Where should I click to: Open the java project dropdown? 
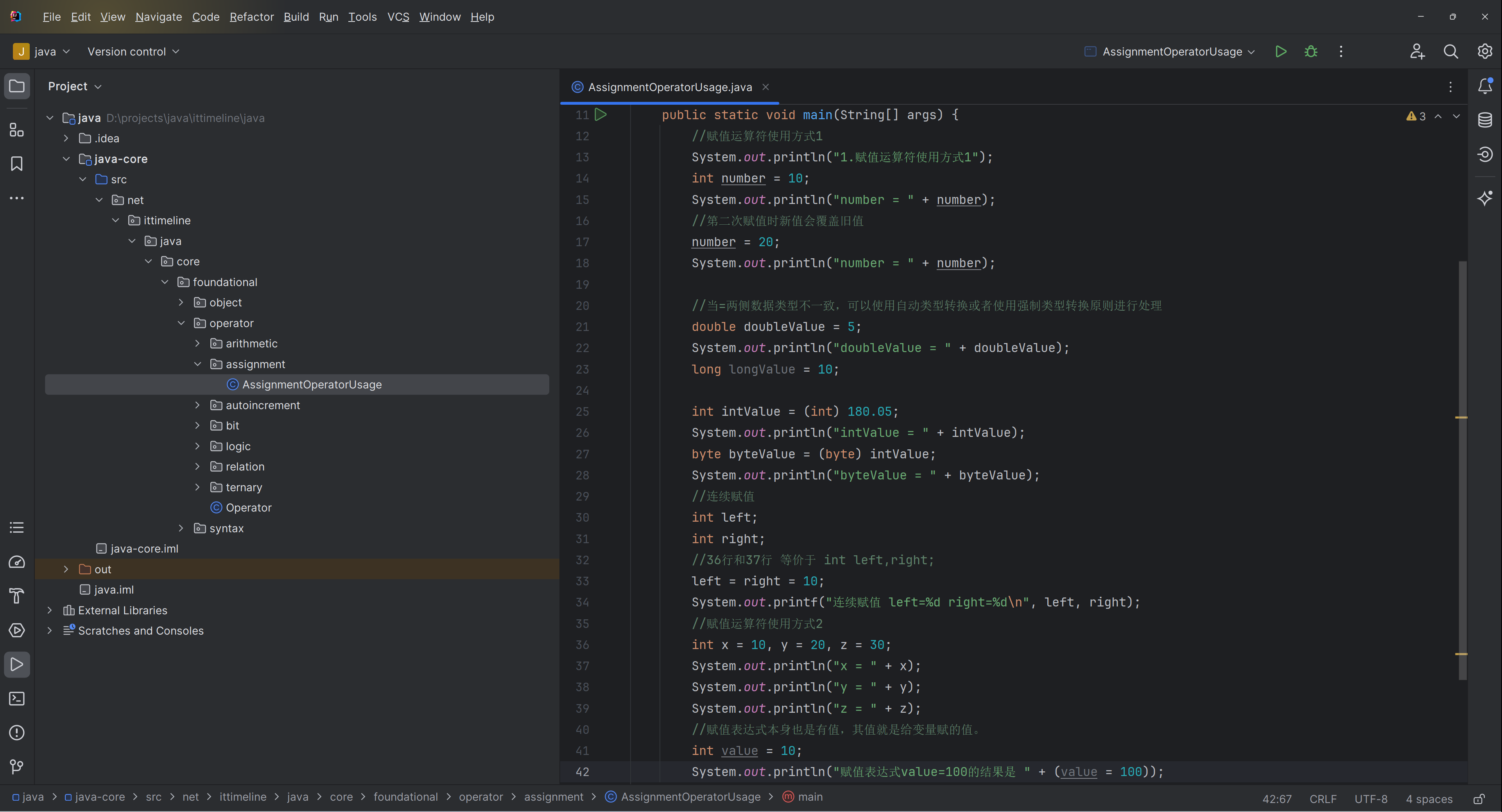click(x=41, y=51)
